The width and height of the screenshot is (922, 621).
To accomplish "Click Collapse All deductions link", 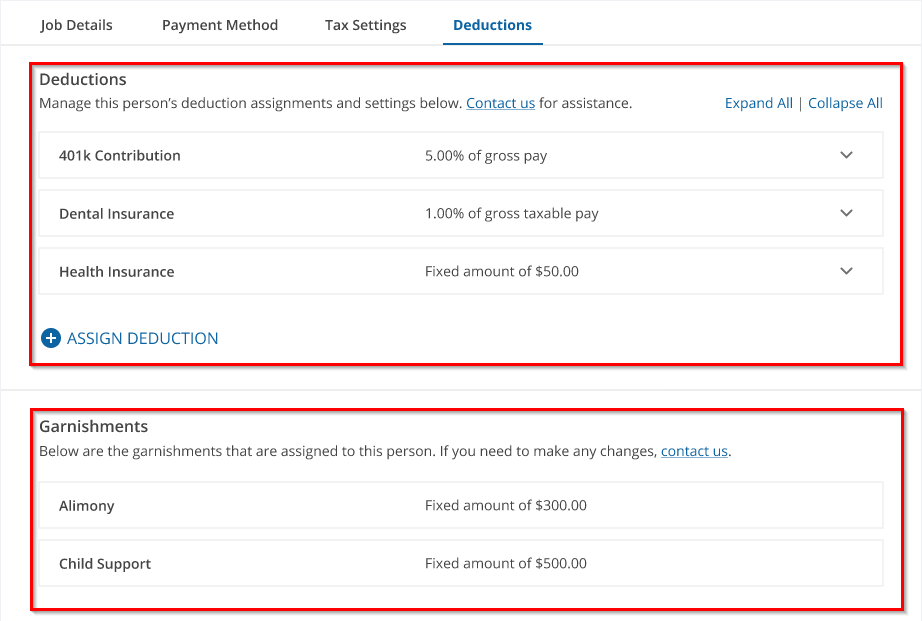I will pyautogui.click(x=845, y=104).
